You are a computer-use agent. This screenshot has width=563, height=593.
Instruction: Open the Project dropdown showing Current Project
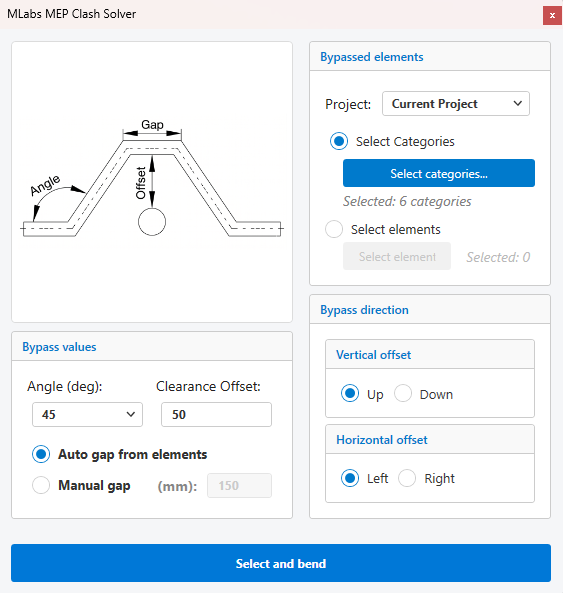pyautogui.click(x=456, y=104)
